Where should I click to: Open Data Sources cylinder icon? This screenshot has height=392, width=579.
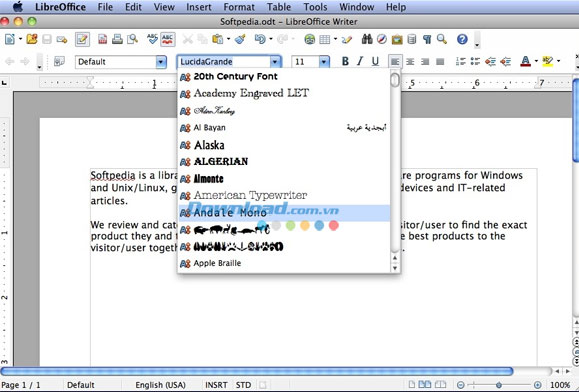(412, 39)
